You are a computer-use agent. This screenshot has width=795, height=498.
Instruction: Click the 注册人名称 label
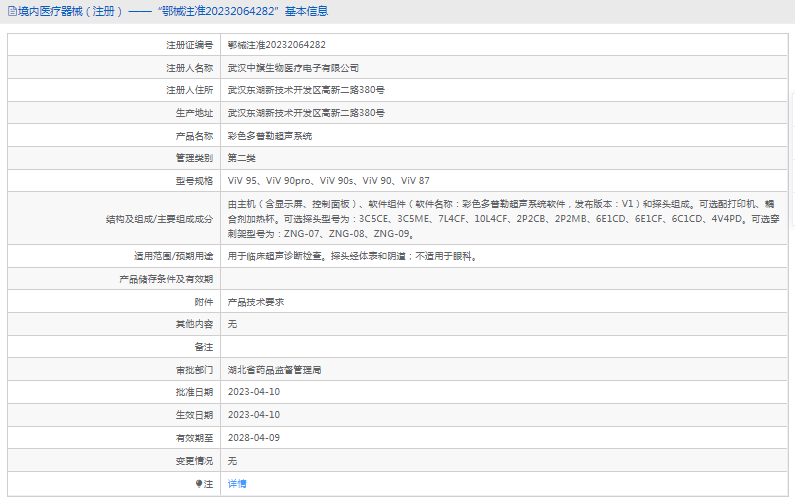click(x=190, y=68)
